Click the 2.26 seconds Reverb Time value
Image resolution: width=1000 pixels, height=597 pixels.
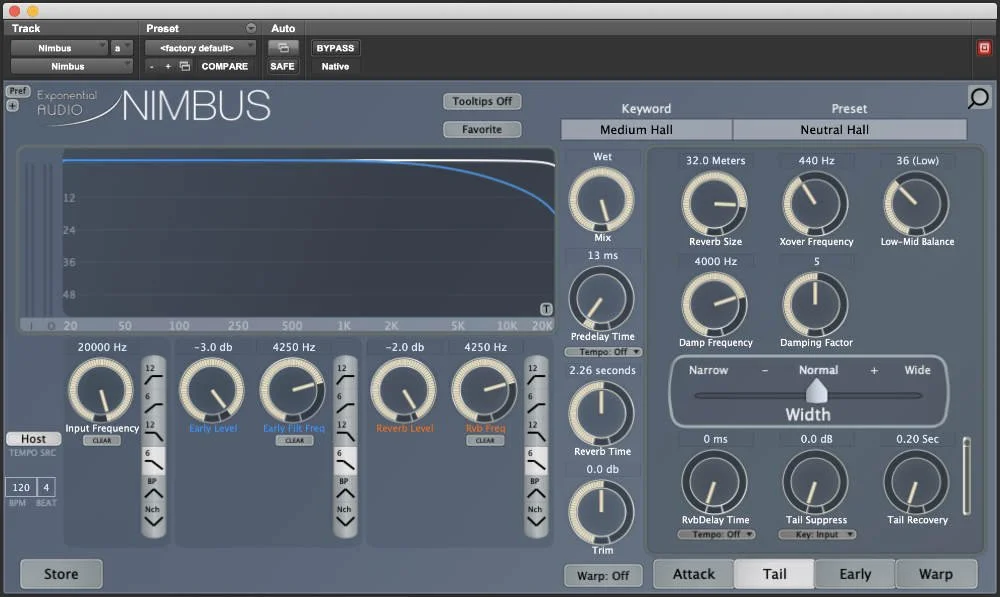coord(603,370)
